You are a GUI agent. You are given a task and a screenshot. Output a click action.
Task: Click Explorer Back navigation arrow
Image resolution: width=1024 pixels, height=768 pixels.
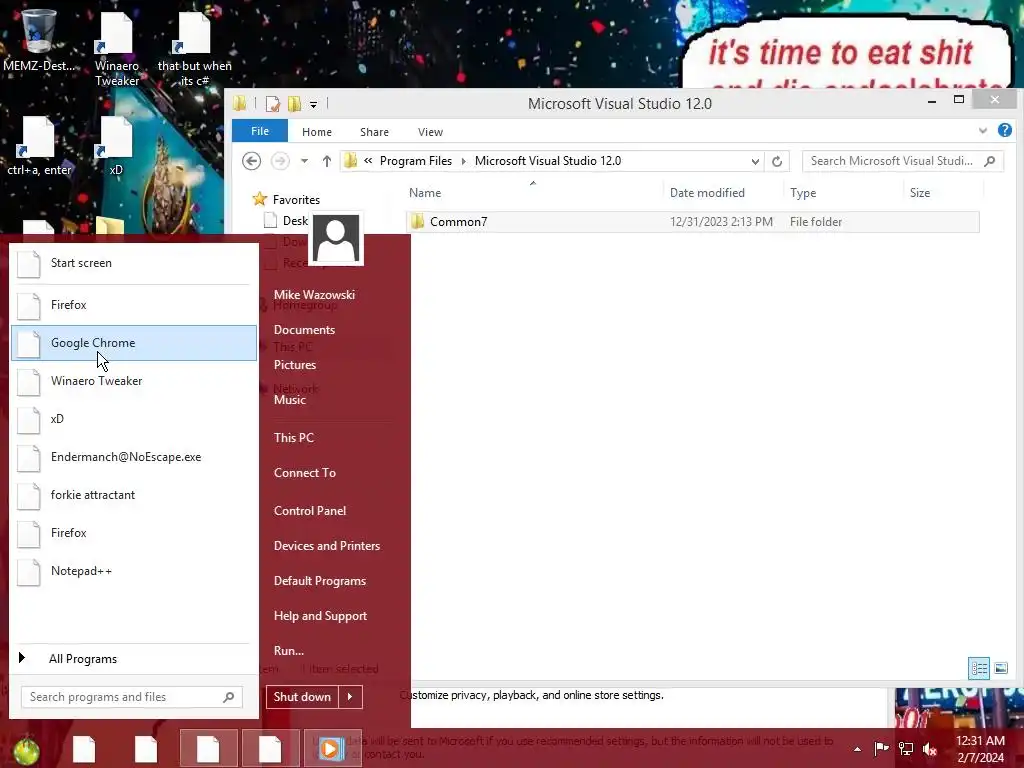coord(251,161)
